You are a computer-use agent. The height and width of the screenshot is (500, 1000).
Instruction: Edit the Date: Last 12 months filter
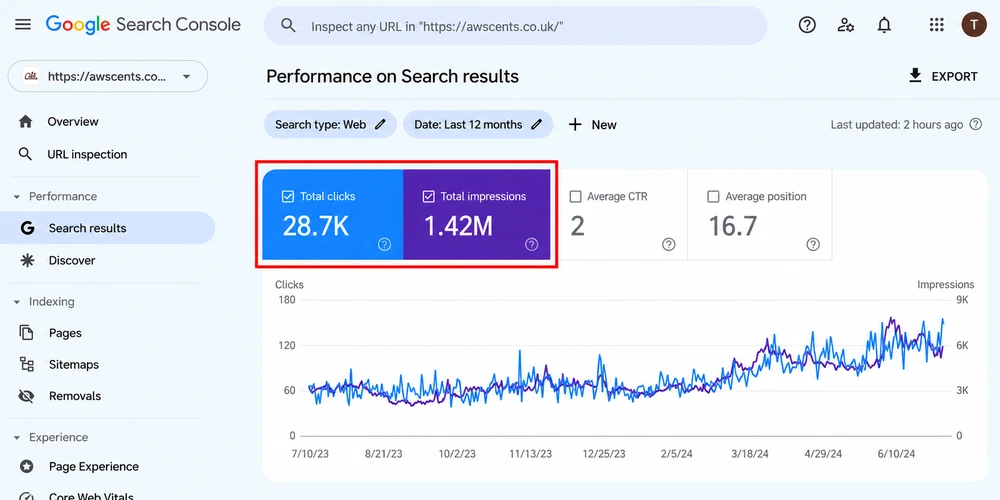[478, 125]
